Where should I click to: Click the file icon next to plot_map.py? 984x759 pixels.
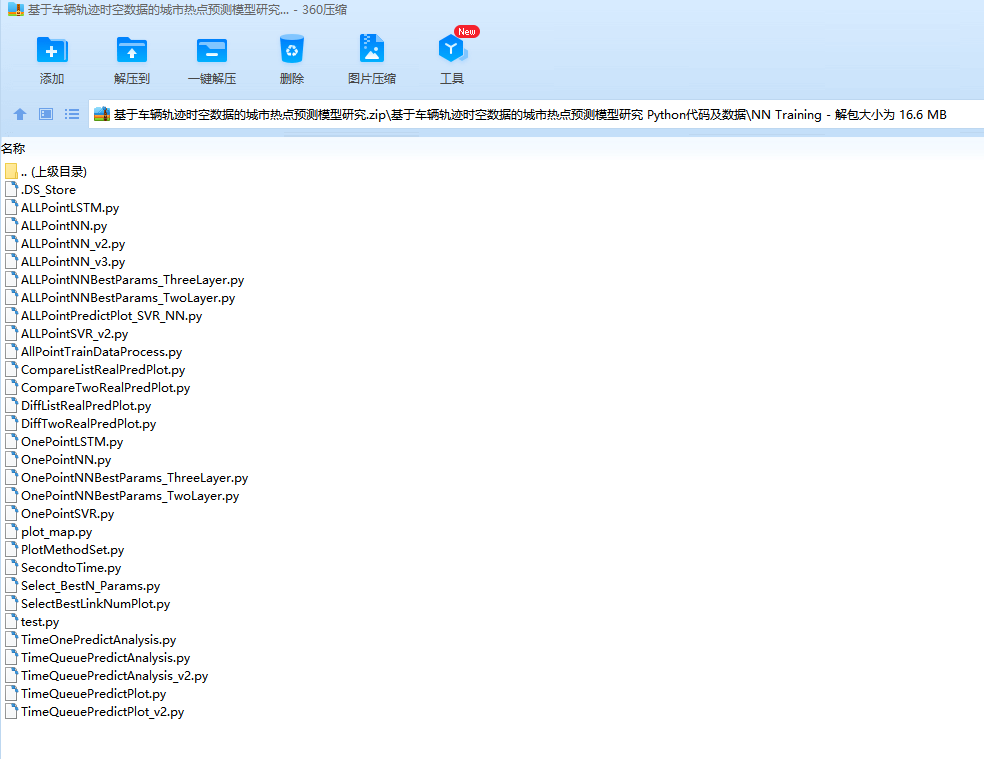click(11, 532)
